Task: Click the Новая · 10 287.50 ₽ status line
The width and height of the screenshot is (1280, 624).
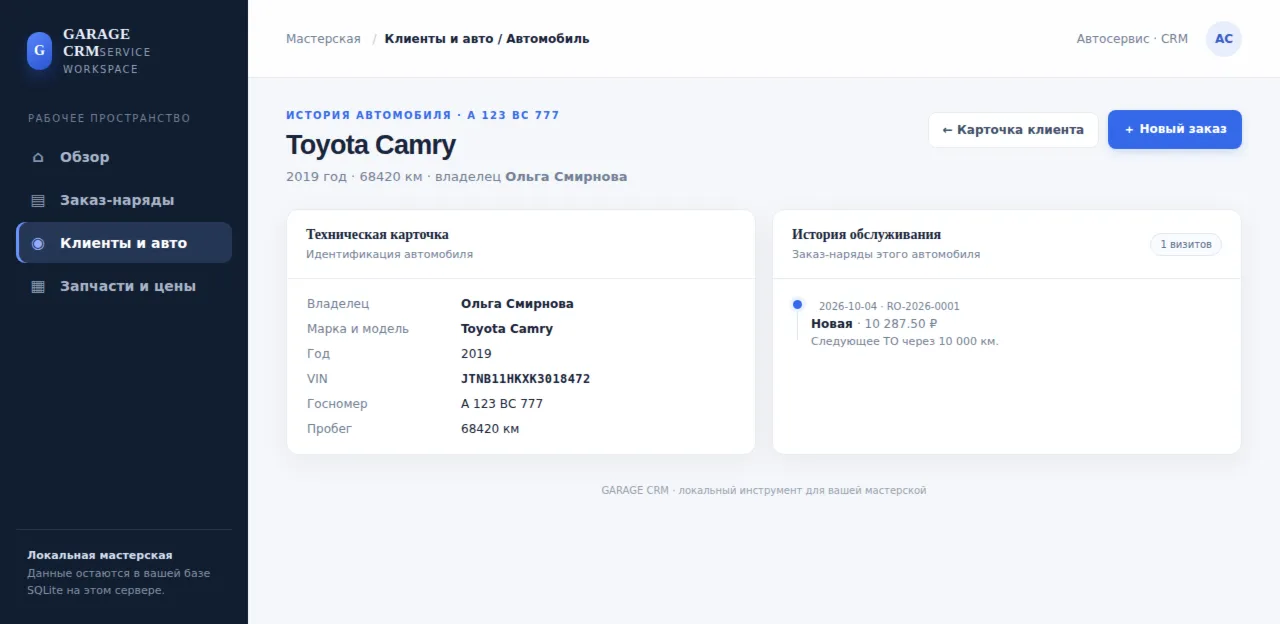Action: click(874, 324)
